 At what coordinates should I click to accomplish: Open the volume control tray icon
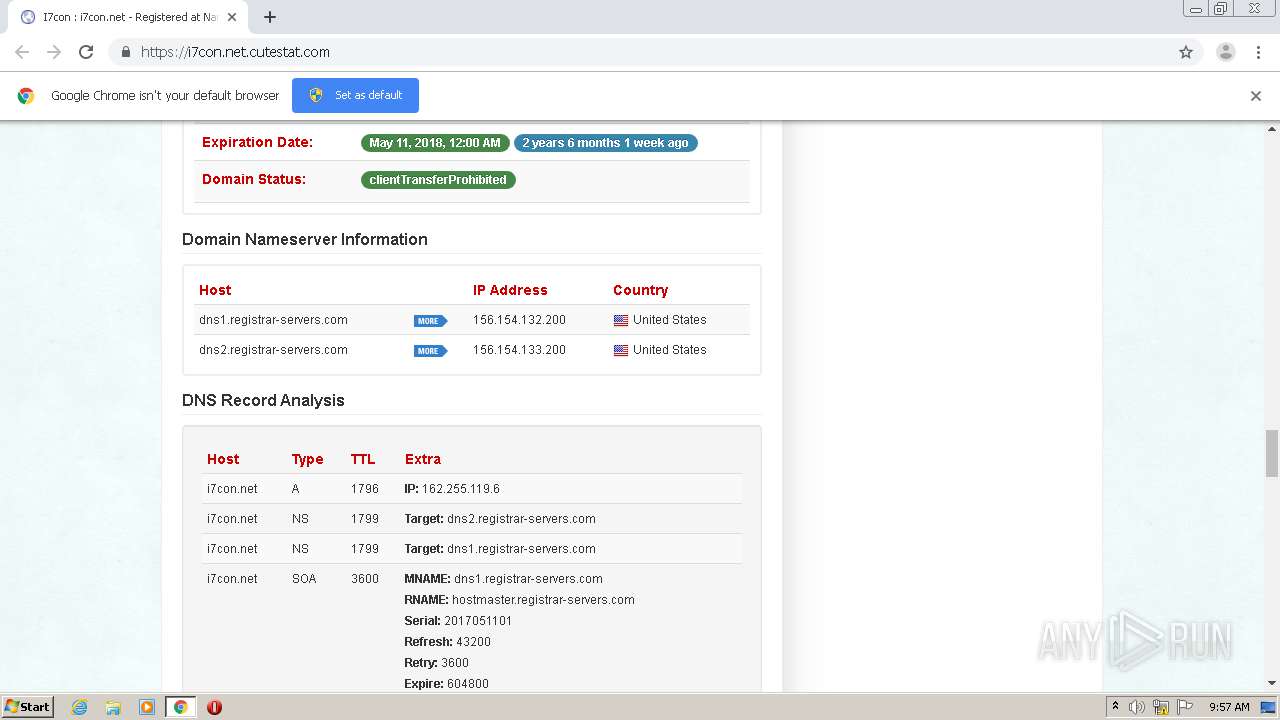coord(1136,707)
